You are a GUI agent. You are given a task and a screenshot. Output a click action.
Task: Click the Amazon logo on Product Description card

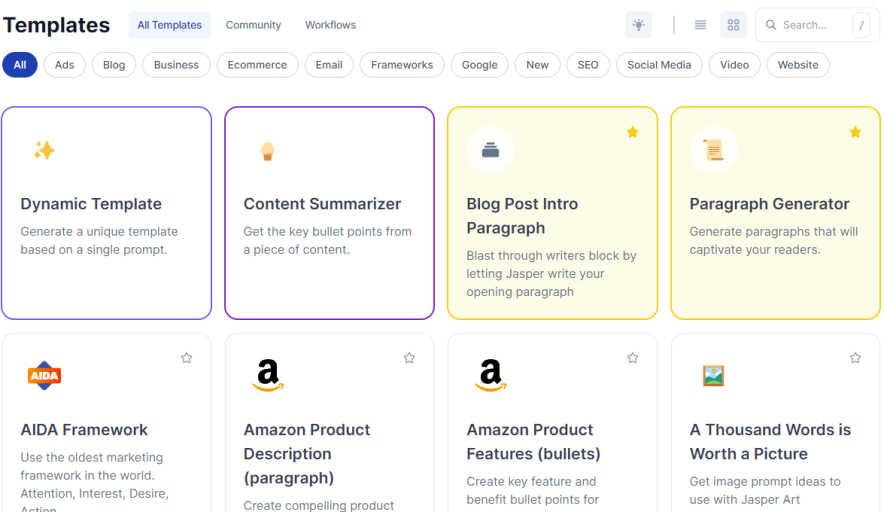[267, 375]
